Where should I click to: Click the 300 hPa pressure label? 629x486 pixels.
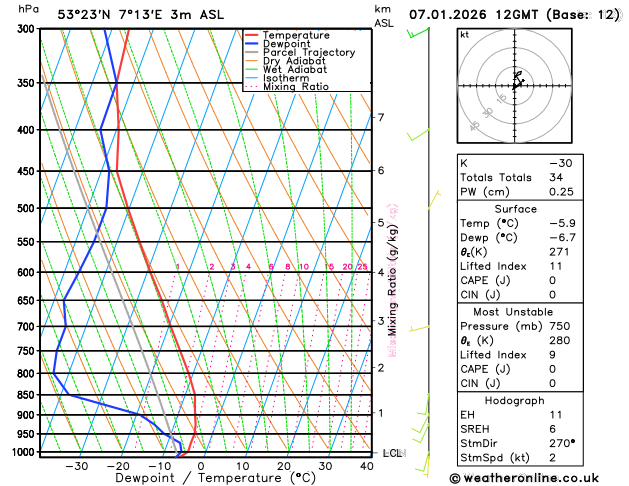[28, 29]
